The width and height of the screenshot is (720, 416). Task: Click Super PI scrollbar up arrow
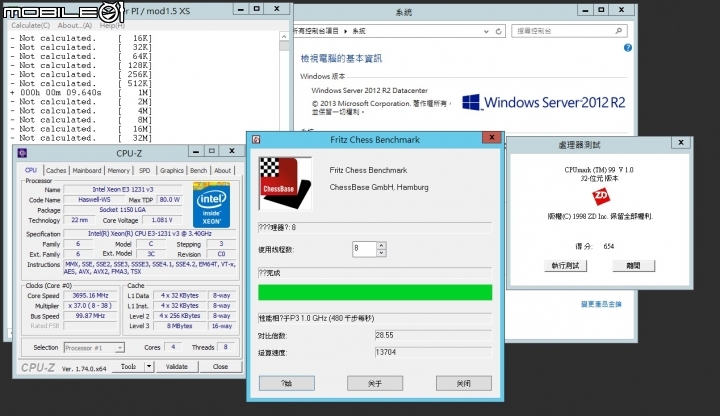284,37
